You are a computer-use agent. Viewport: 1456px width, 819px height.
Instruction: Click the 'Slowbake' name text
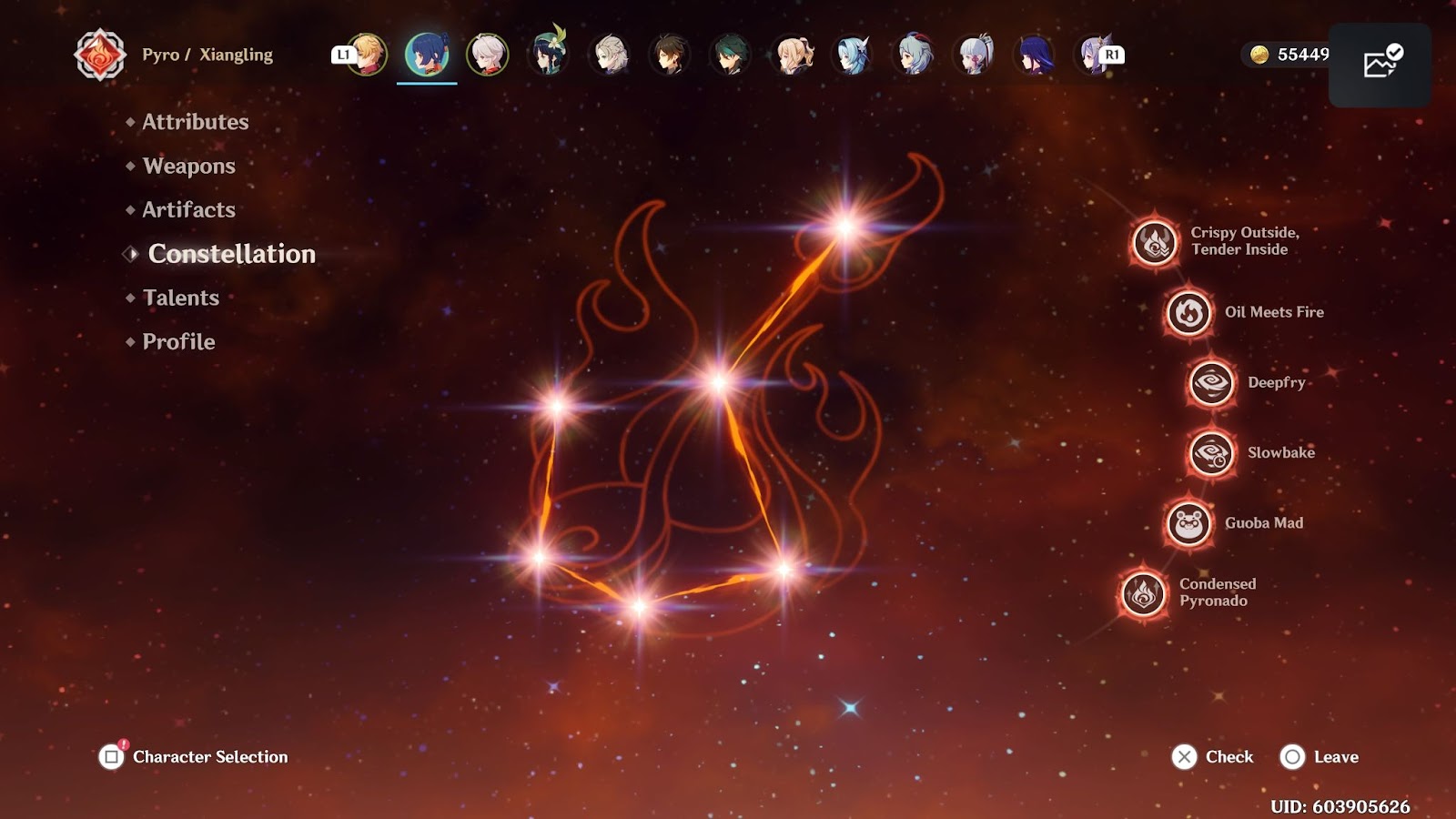click(1281, 452)
